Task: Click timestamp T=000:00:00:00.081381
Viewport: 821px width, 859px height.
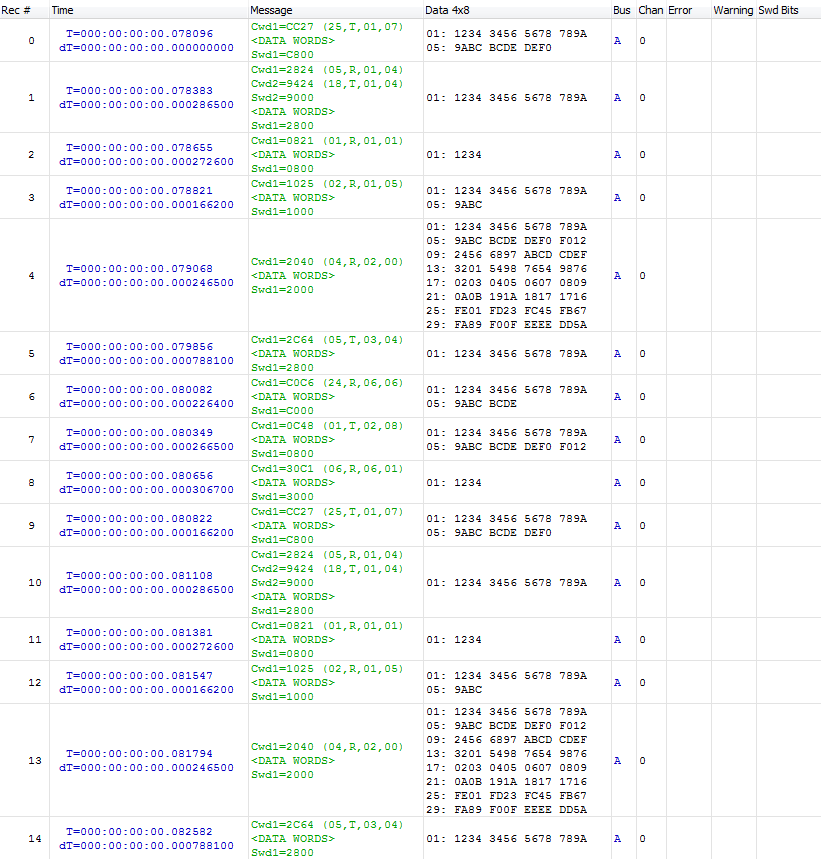Action: point(139,632)
